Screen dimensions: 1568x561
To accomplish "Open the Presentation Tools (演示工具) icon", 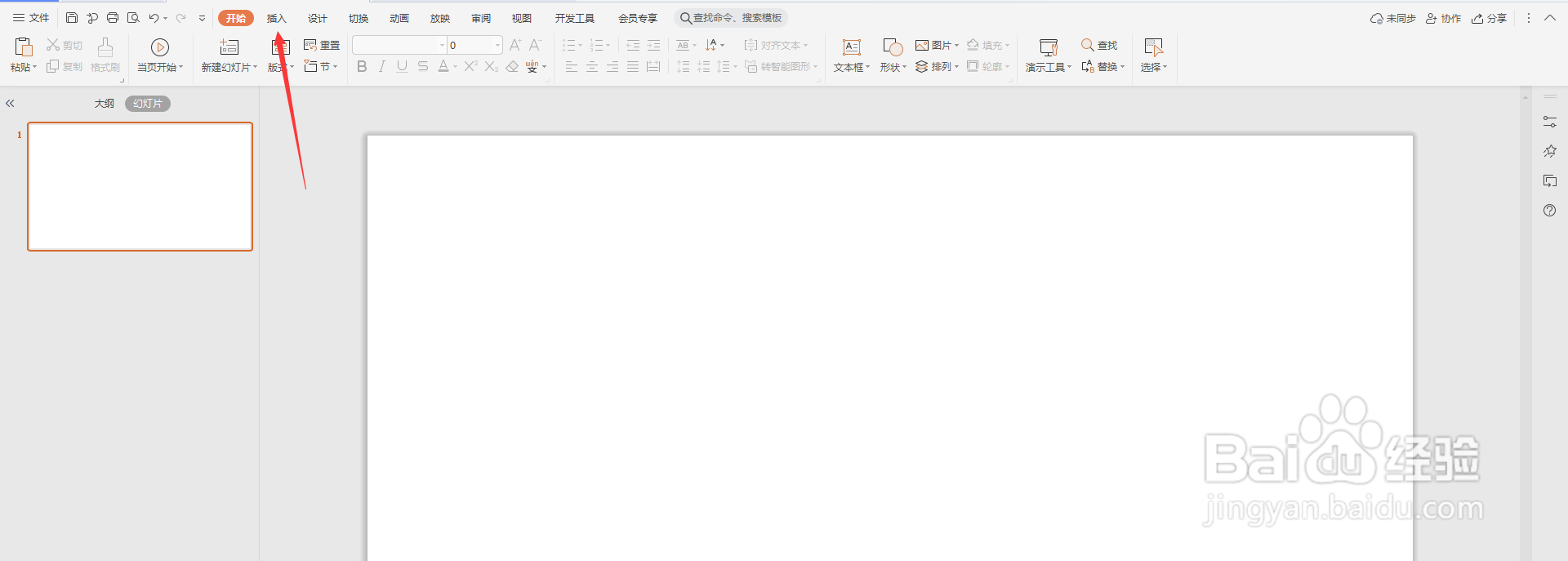I will [x=1049, y=47].
